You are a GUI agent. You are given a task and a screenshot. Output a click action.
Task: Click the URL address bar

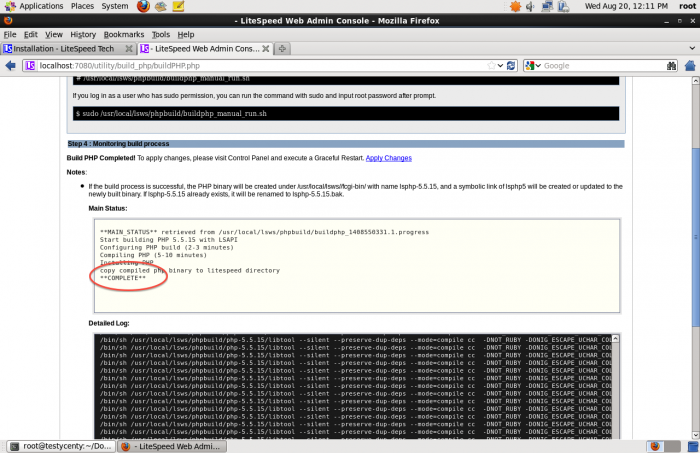262,66
